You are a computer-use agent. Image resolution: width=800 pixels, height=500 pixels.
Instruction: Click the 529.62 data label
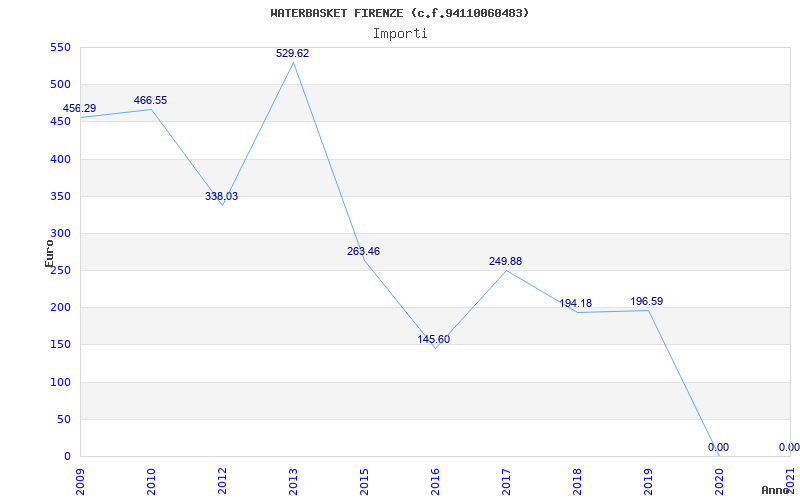(x=292, y=54)
